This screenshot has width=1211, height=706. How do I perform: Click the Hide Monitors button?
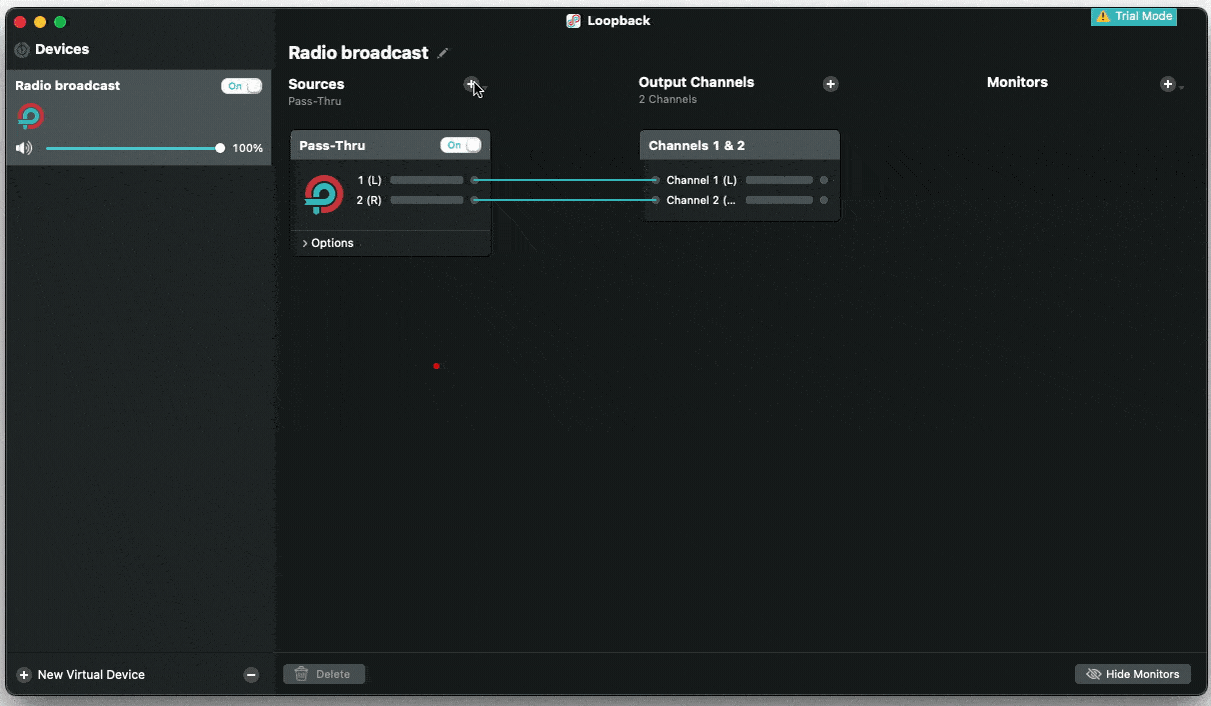coord(1132,673)
